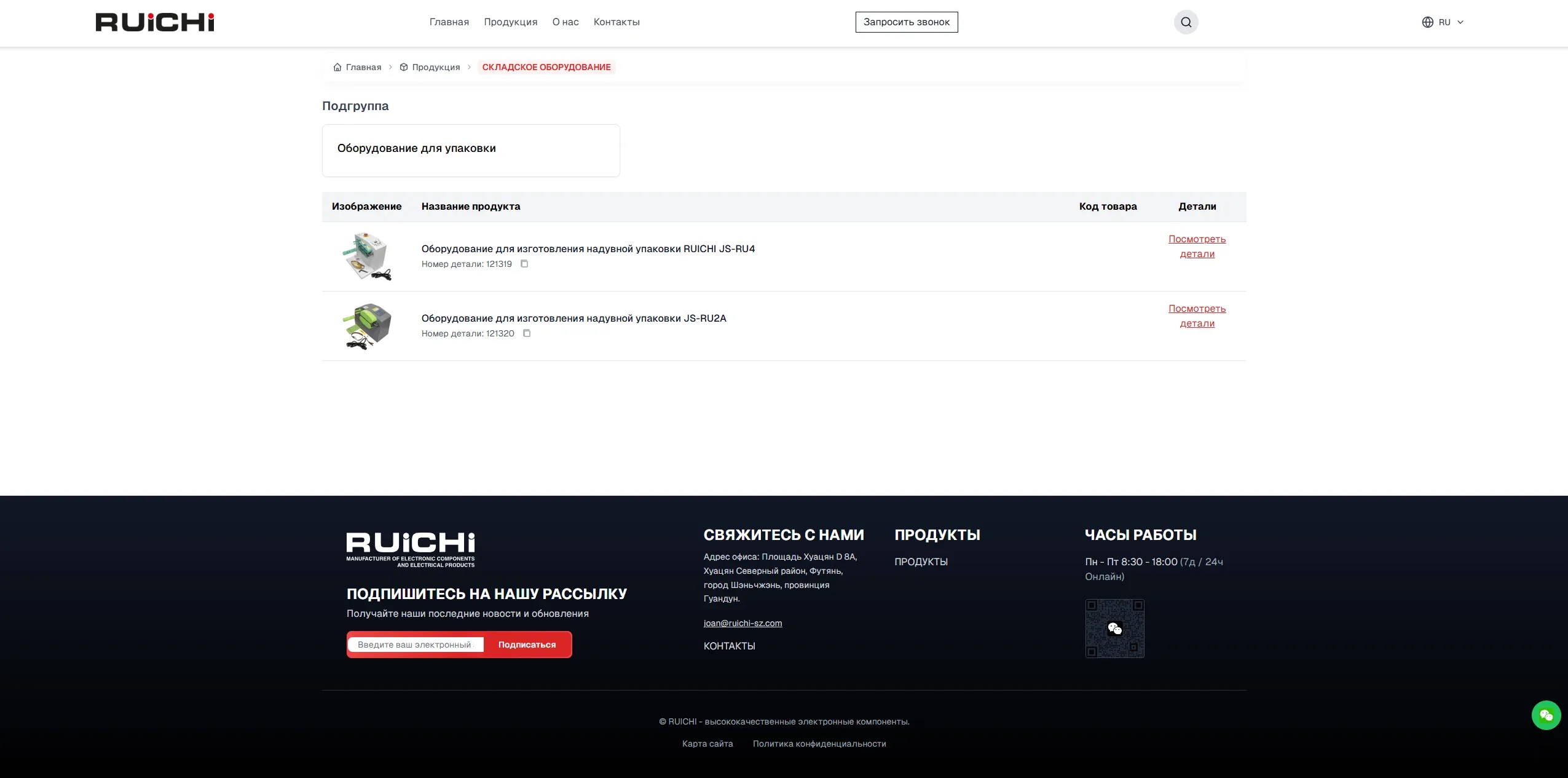This screenshot has width=1568, height=778.
Task: Click the RUICHI logo in header
Action: click(x=155, y=22)
